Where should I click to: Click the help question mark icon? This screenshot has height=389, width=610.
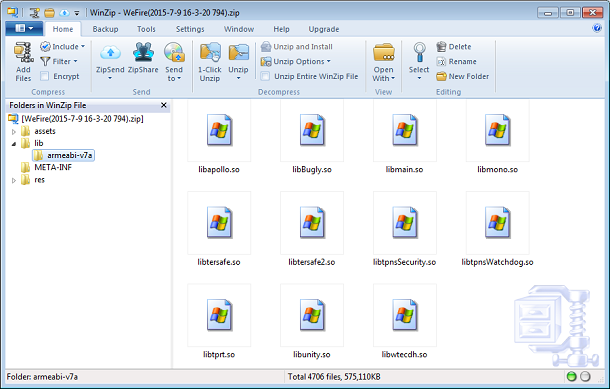point(597,28)
